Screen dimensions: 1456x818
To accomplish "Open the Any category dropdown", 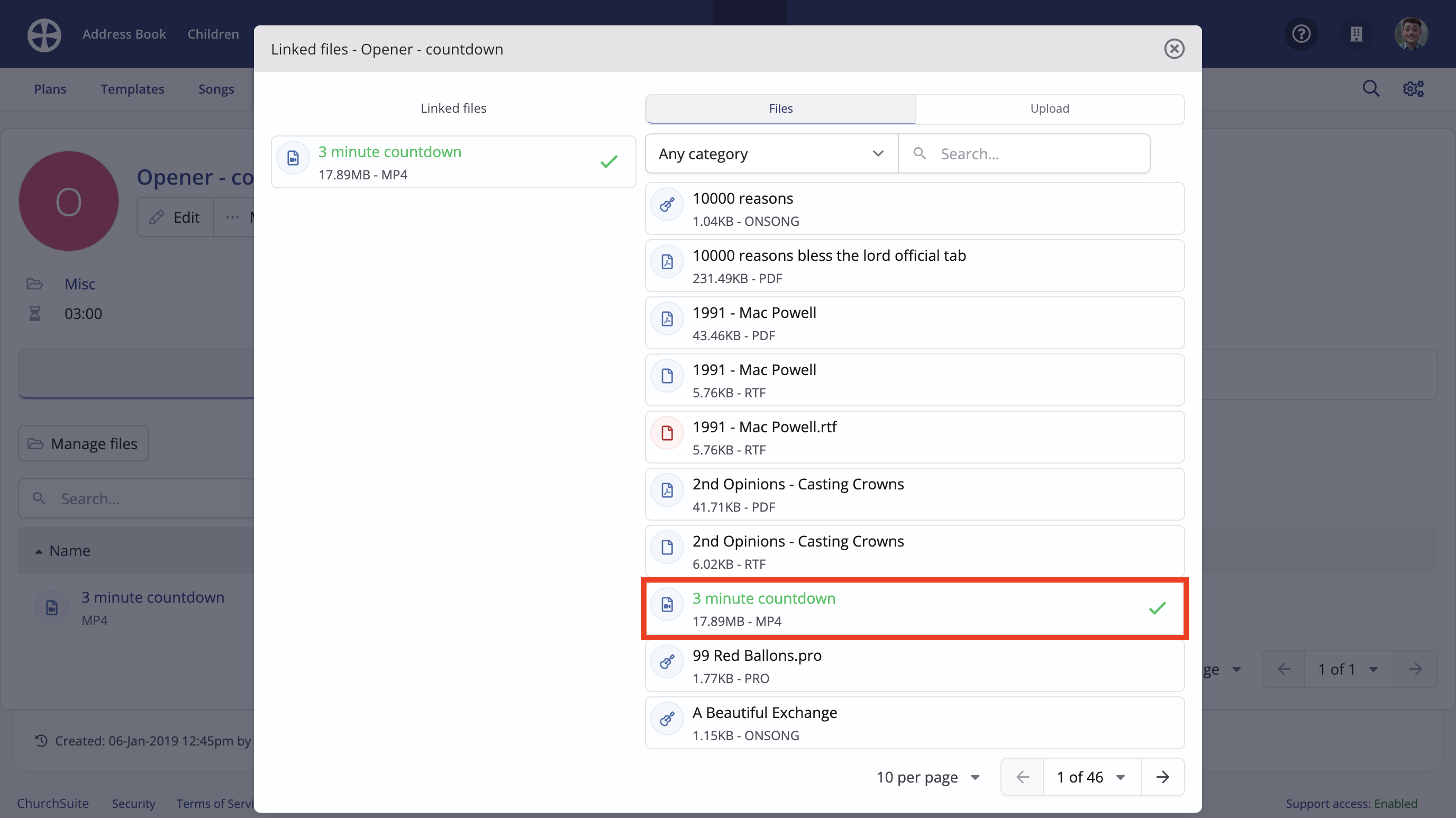I will [770, 154].
